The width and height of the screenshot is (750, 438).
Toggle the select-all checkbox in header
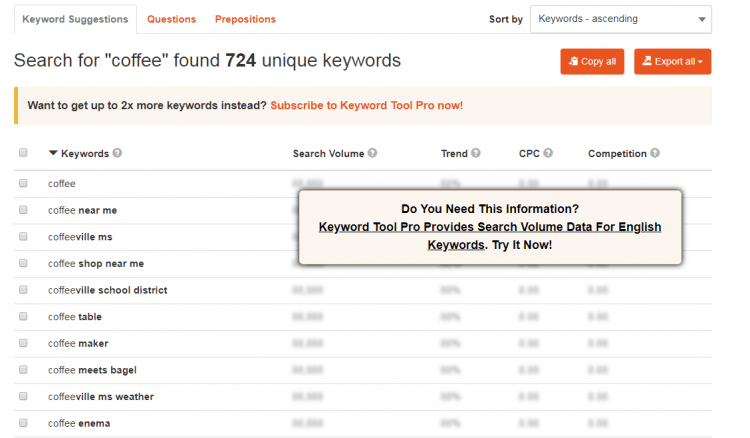coord(23,153)
